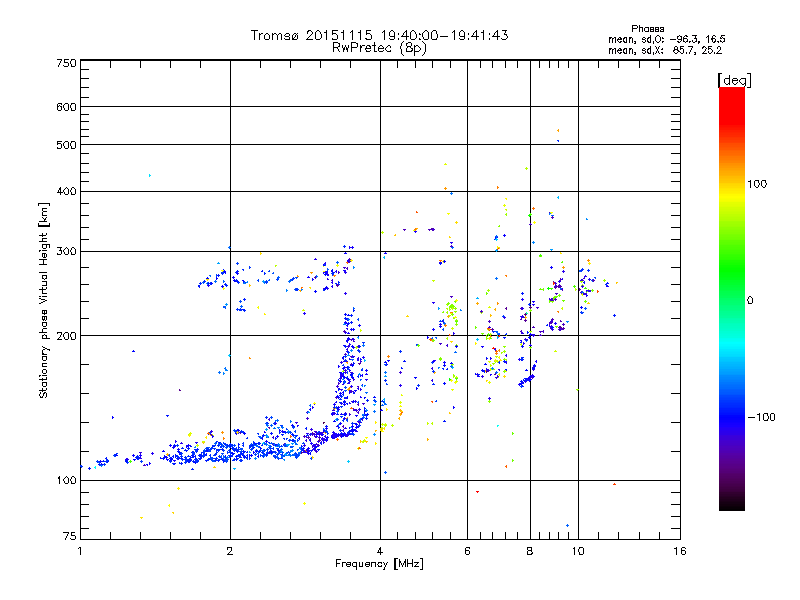Image resolution: width=800 pixels, height=600 pixels.
Task: Click y-axis tick label '300'
Action: (x=66, y=251)
